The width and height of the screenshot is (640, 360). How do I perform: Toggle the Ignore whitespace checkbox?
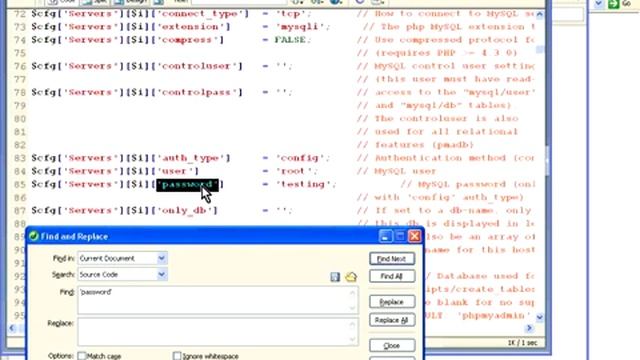tap(177, 356)
